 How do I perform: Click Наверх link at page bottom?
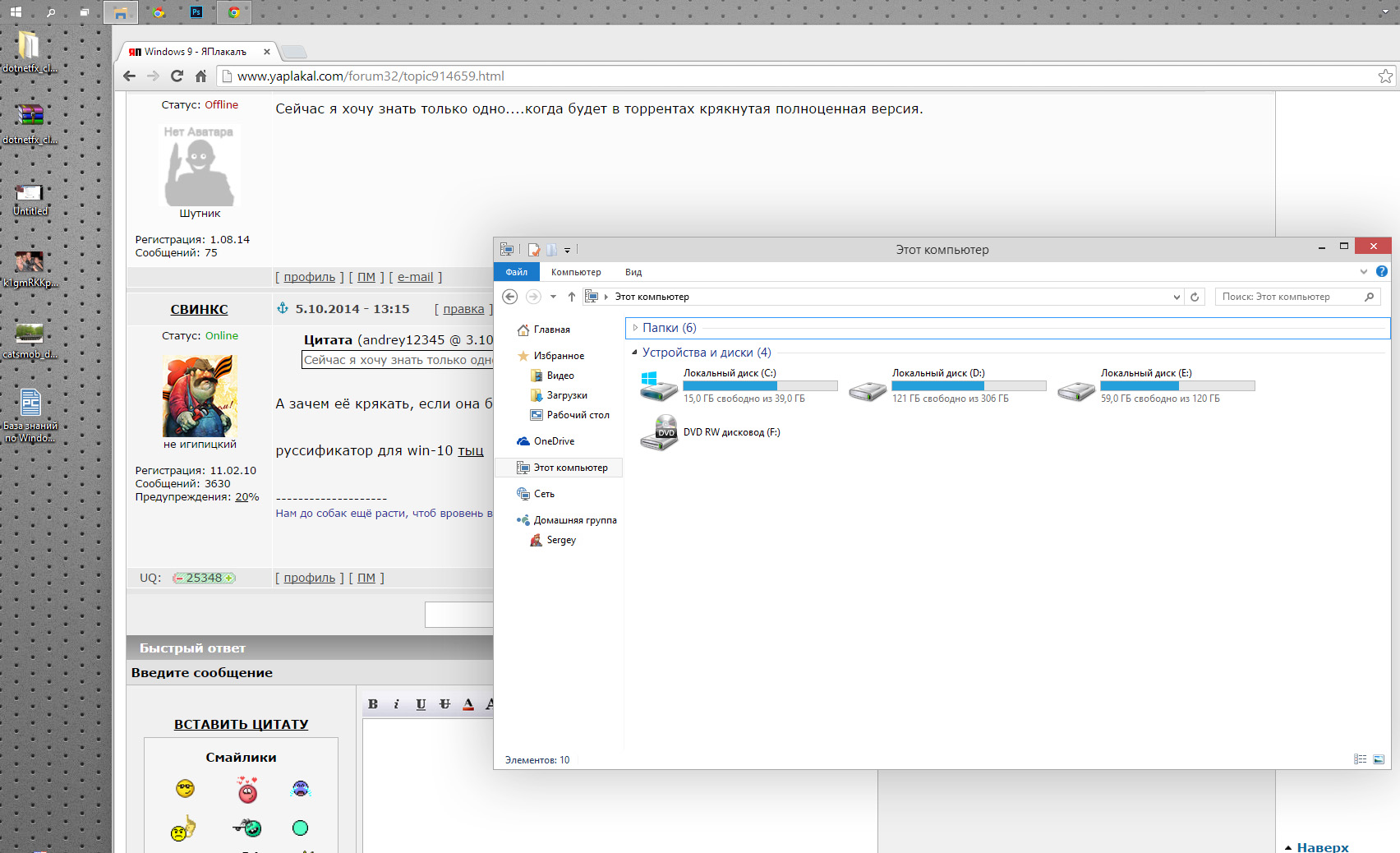point(1322,846)
